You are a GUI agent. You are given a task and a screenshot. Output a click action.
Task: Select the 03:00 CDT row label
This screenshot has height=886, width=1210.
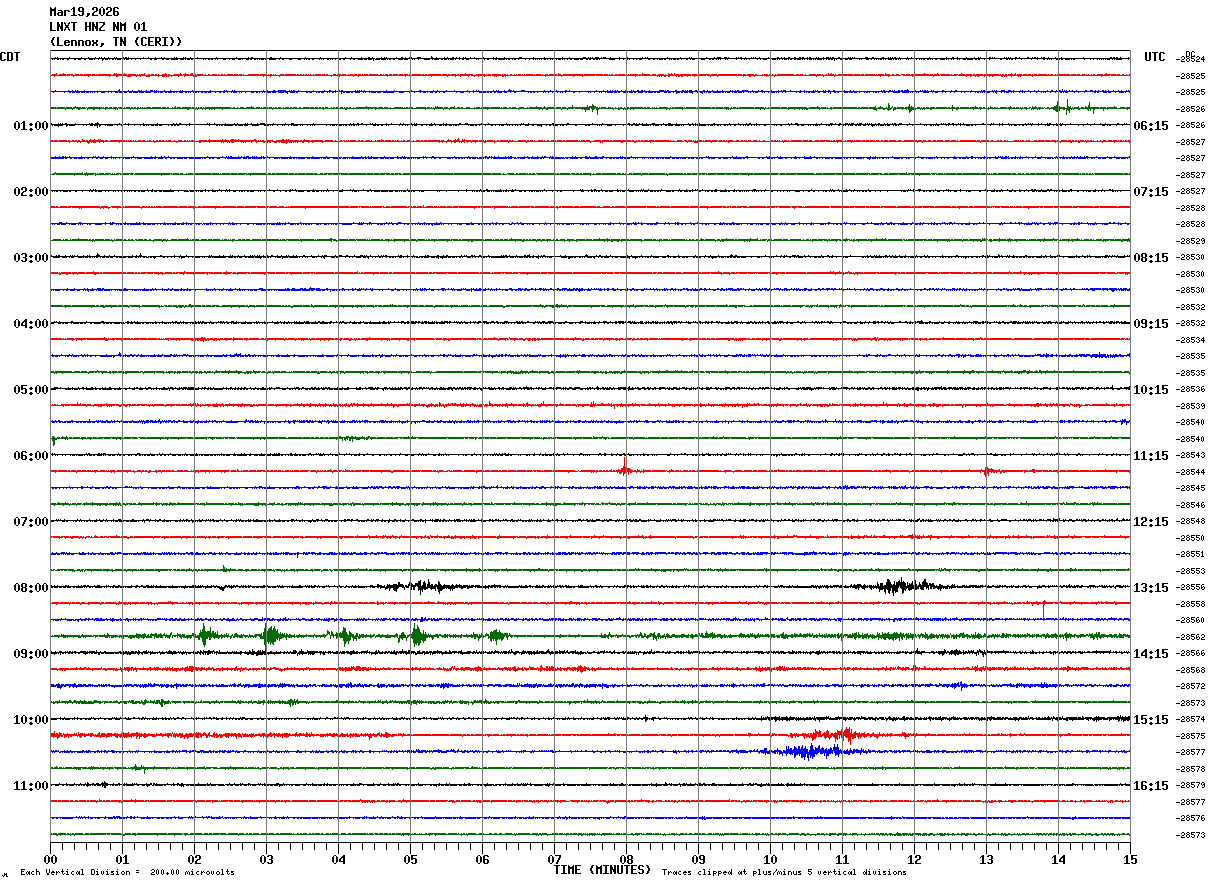[30, 258]
